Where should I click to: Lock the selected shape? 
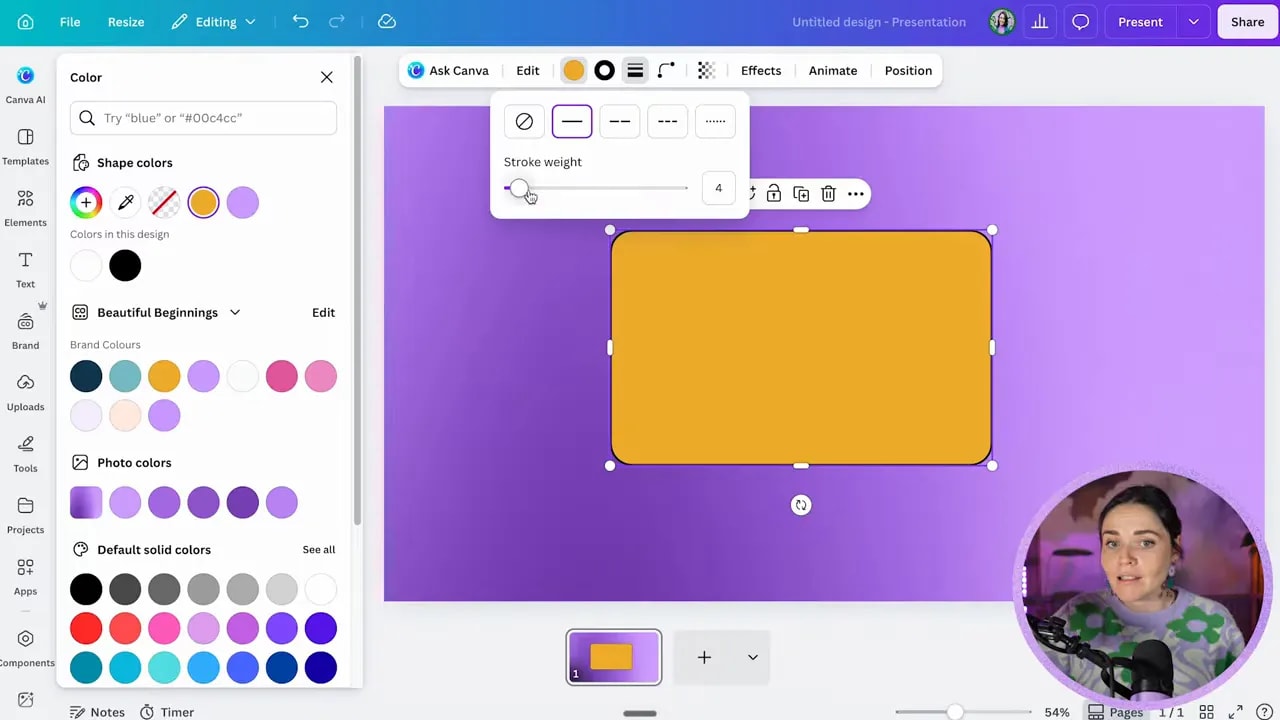(774, 194)
